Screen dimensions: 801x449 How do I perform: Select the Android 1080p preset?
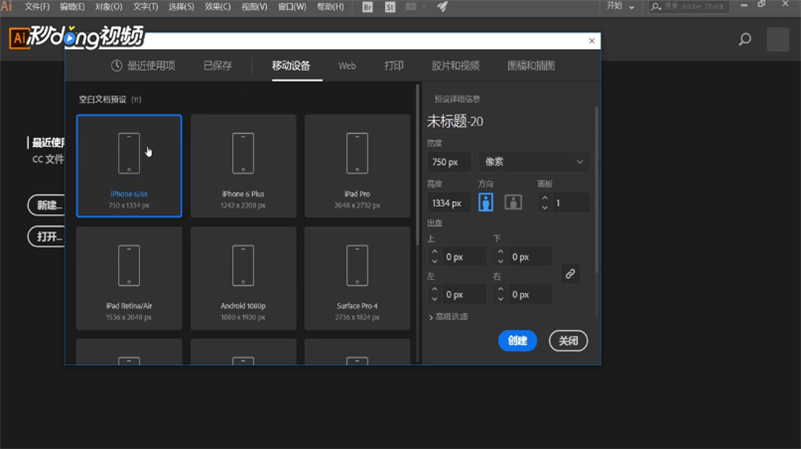tap(243, 278)
